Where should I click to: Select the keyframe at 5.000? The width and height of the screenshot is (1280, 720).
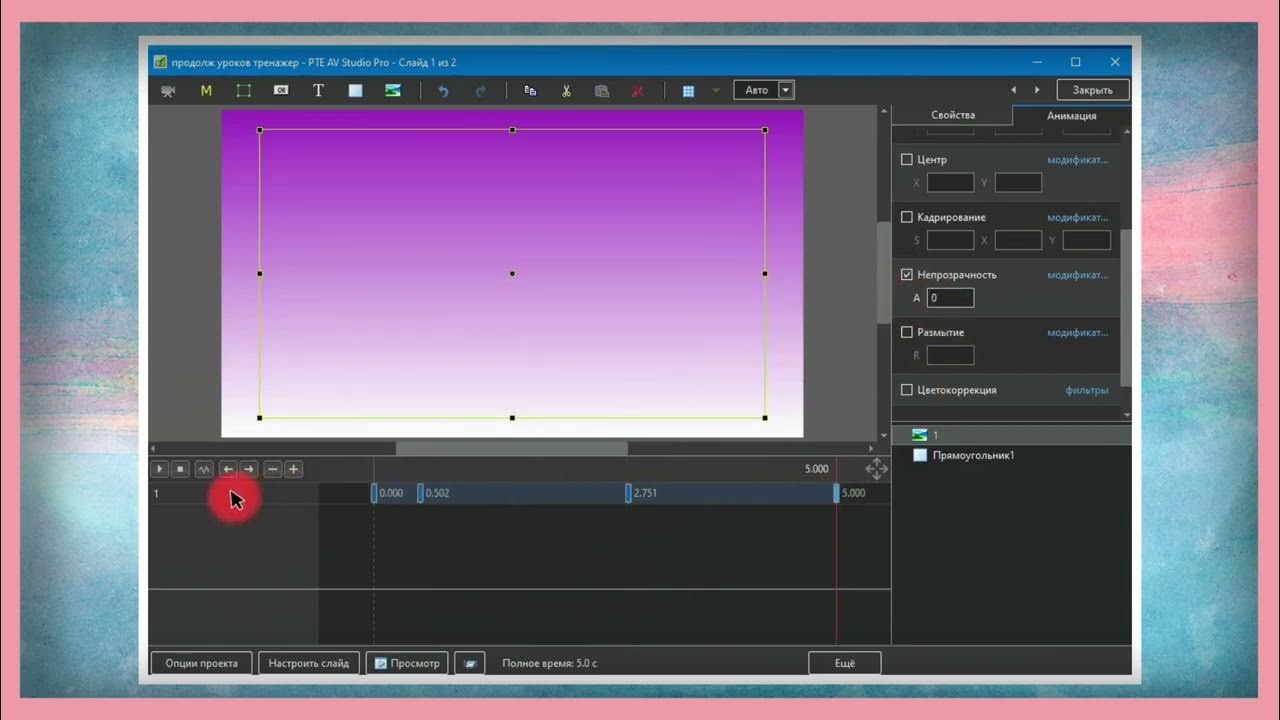[x=836, y=493]
